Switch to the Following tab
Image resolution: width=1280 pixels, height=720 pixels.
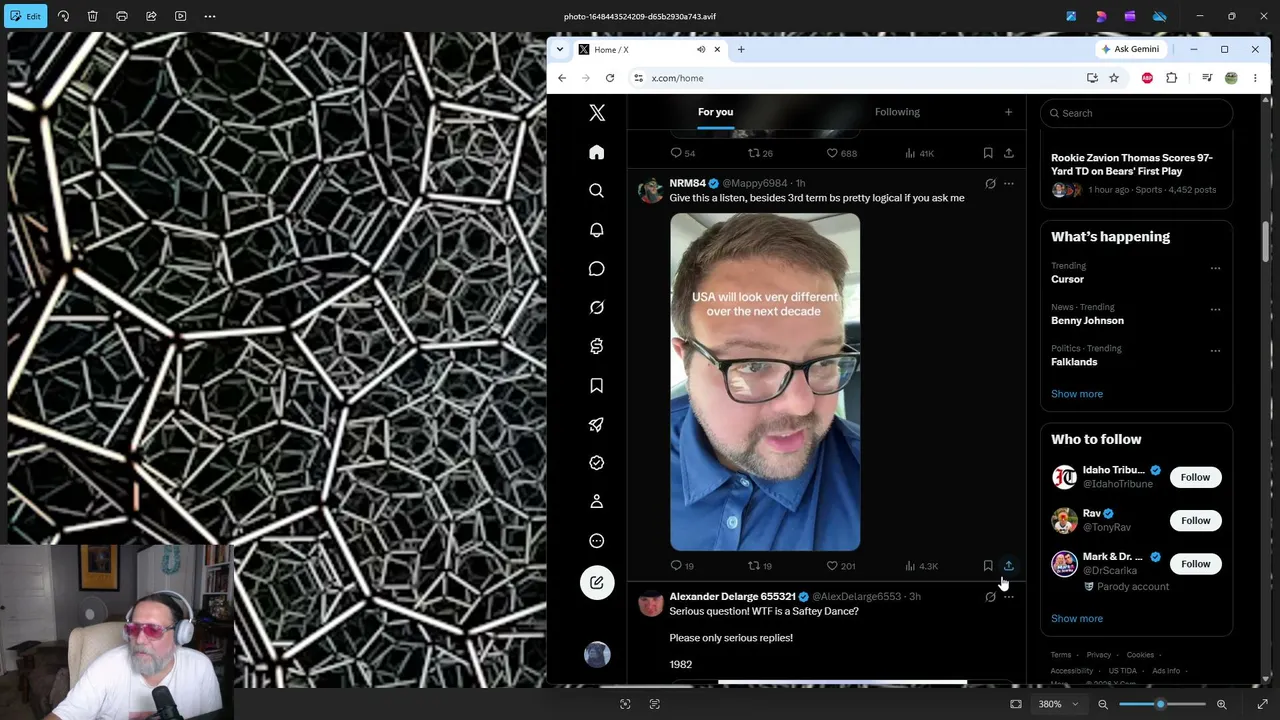(x=897, y=112)
